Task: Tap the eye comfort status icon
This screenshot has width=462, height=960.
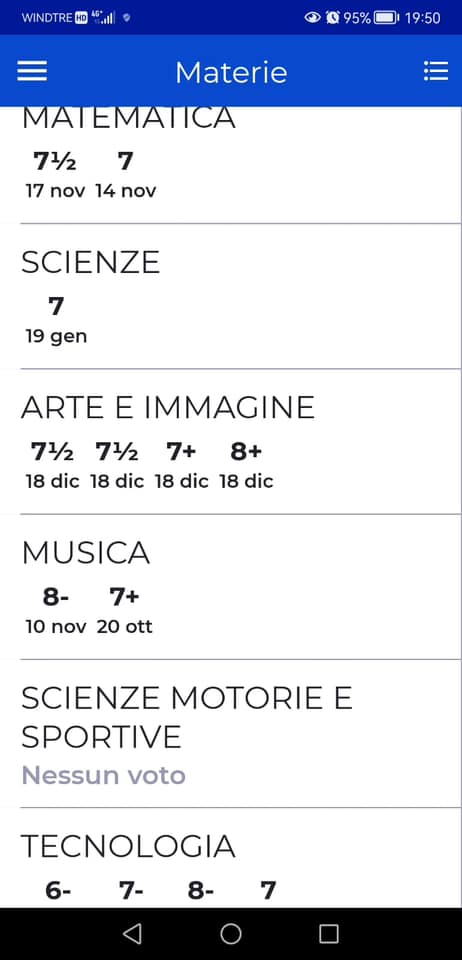Action: pyautogui.click(x=313, y=18)
